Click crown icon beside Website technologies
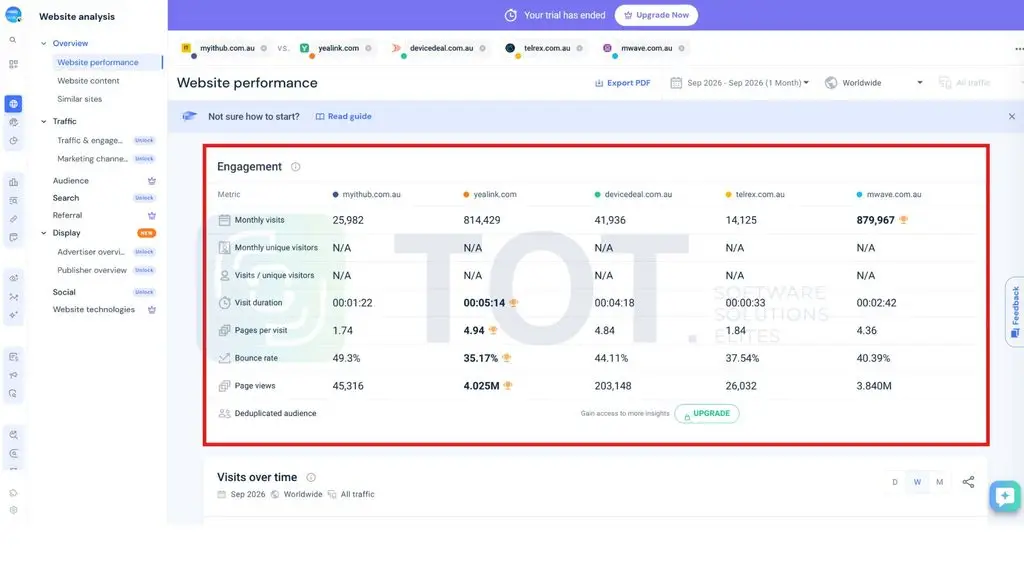Screen dimensions: 1024x576 pyautogui.click(x=152, y=310)
